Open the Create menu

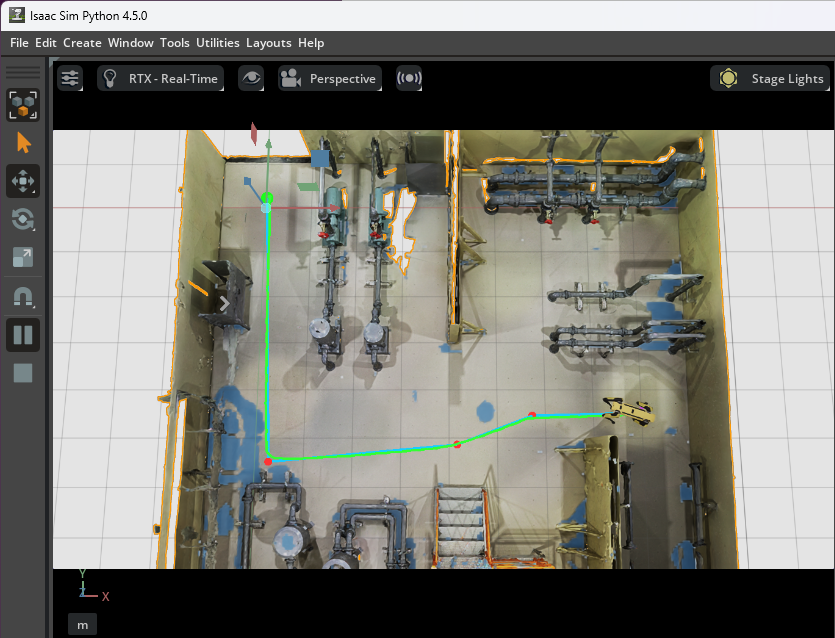click(x=82, y=43)
